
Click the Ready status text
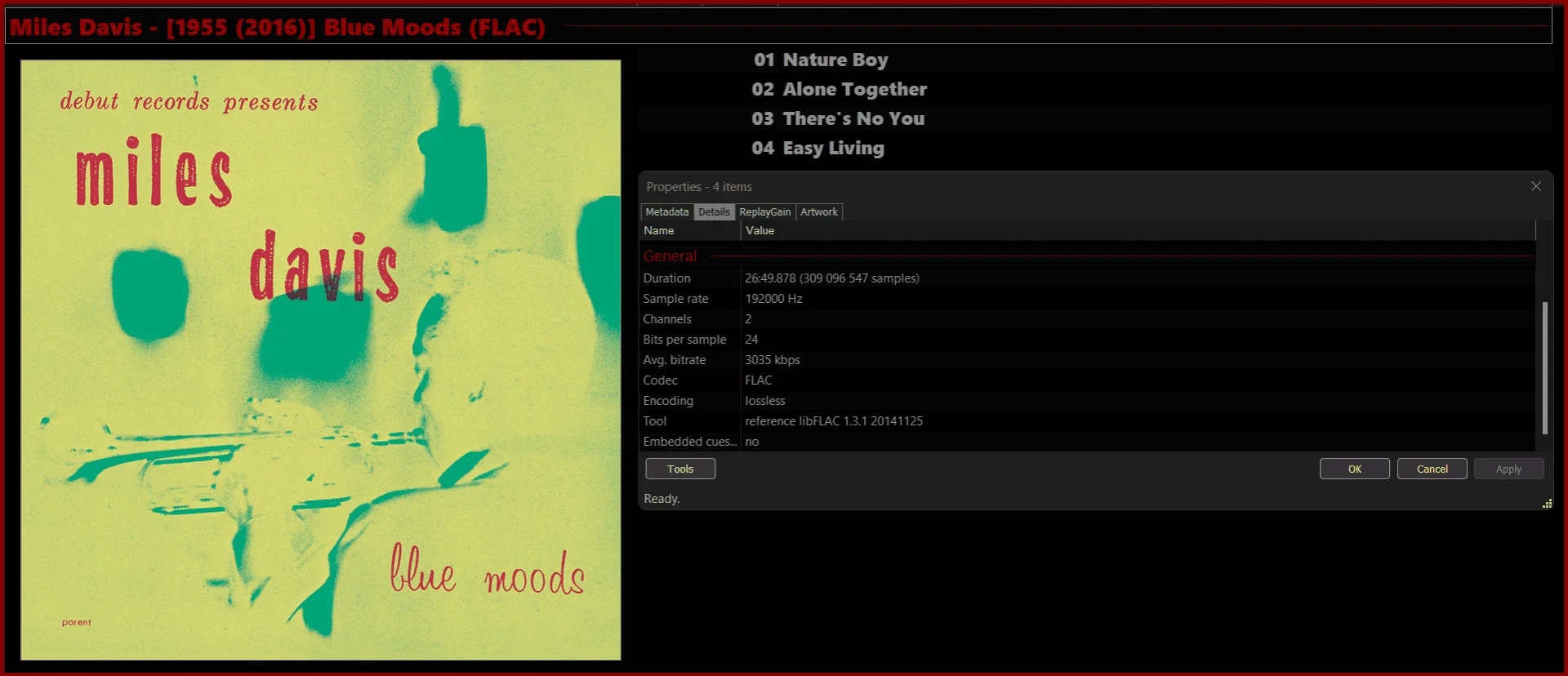point(661,499)
